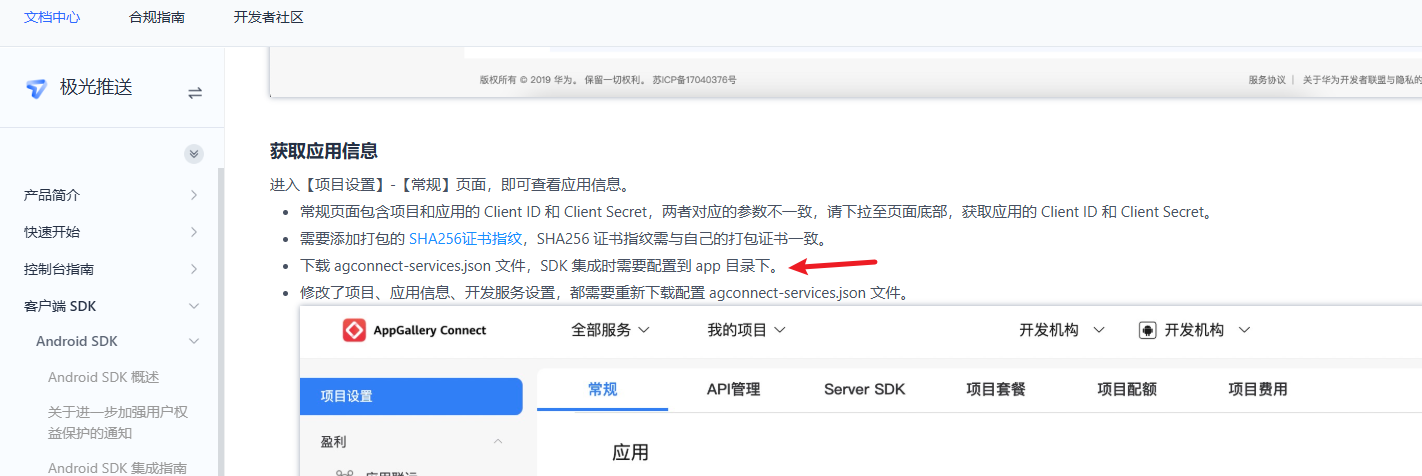
Task: Open the first 开发机构 dropdown
Action: pos(1062,330)
